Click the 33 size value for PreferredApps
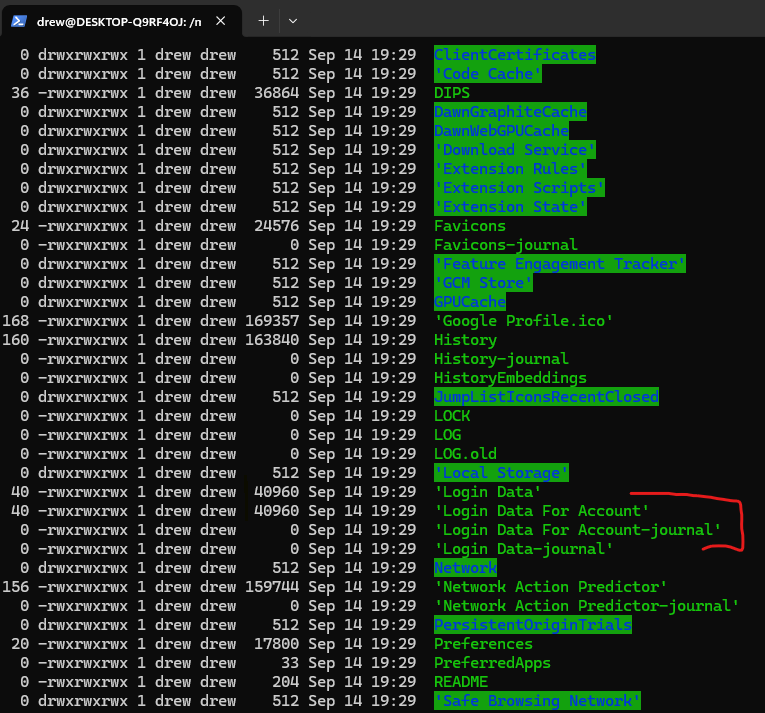 coord(290,664)
